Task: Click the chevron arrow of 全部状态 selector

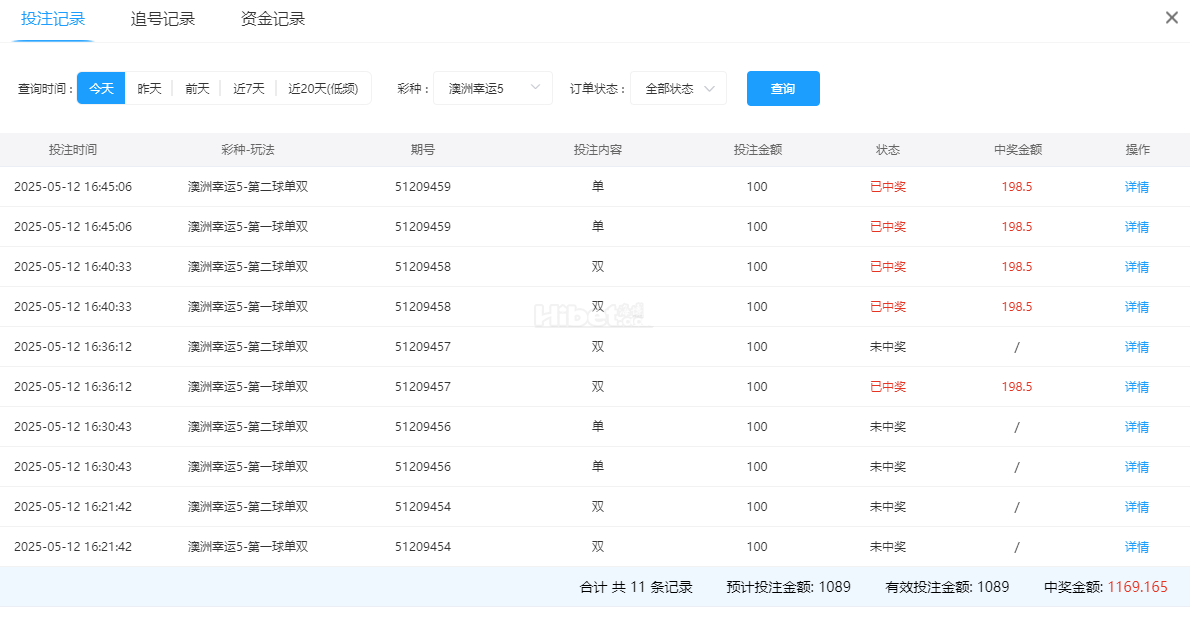Action: [x=710, y=88]
